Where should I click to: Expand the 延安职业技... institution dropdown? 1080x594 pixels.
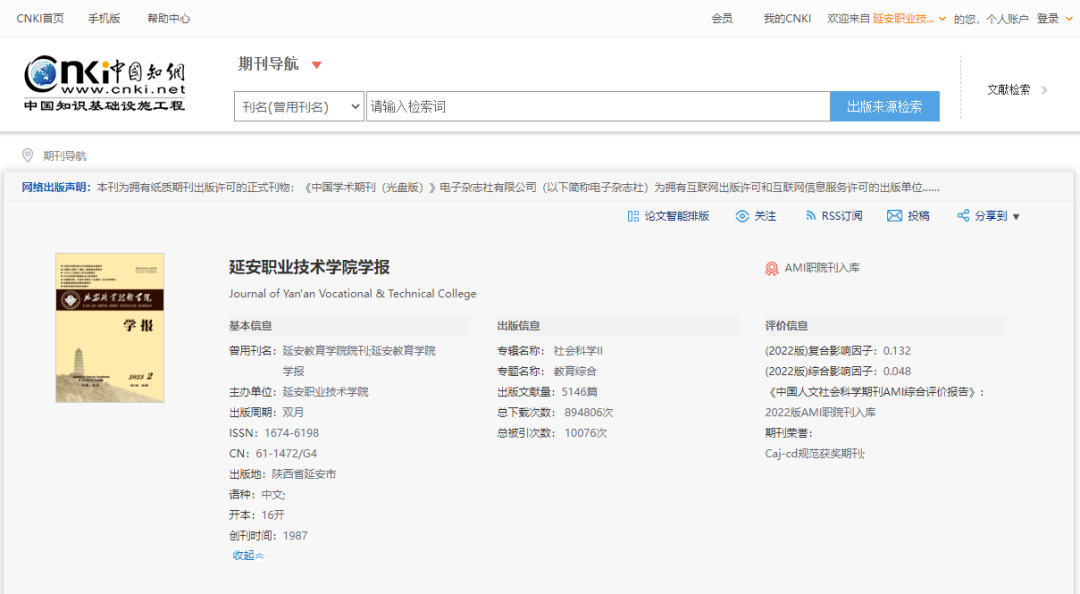[x=942, y=19]
